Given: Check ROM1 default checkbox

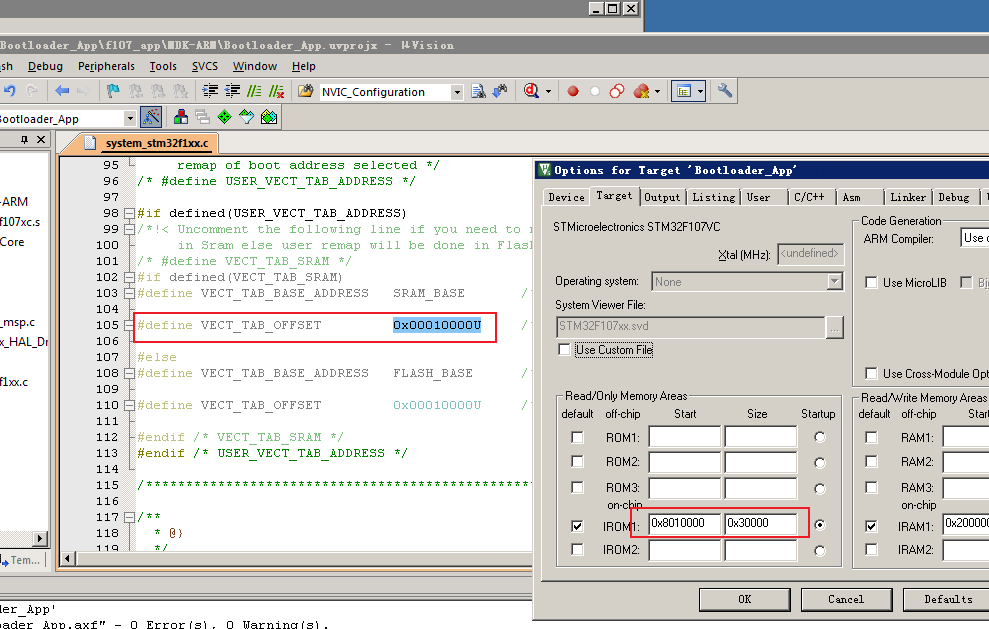Looking at the screenshot, I should point(577,437).
